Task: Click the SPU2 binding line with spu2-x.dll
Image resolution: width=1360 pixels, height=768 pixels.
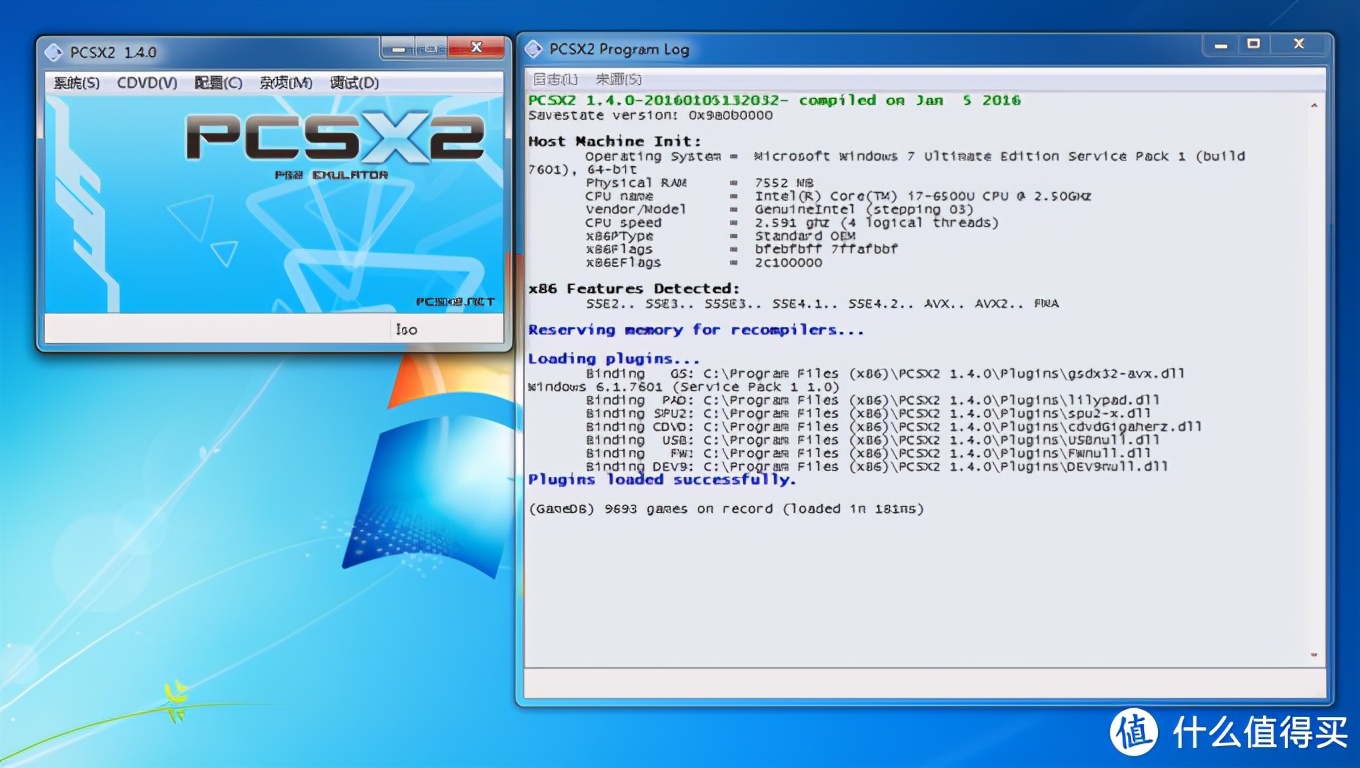Action: pyautogui.click(x=866, y=413)
